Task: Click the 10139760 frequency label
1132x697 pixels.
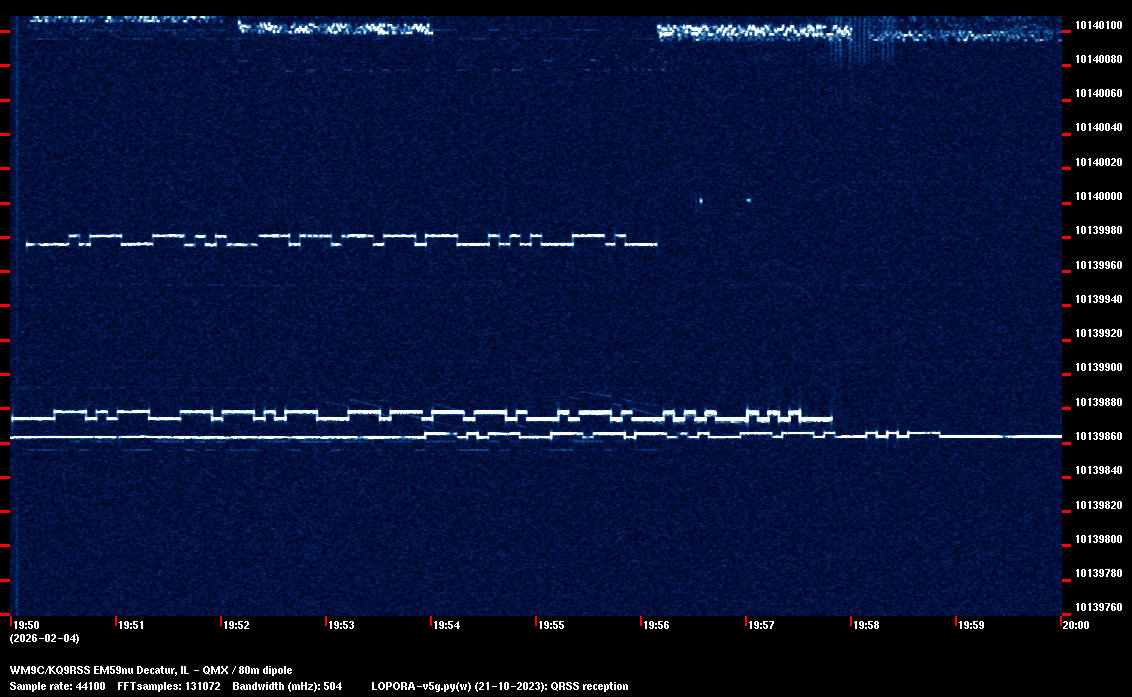Action: pyautogui.click(x=1097, y=607)
